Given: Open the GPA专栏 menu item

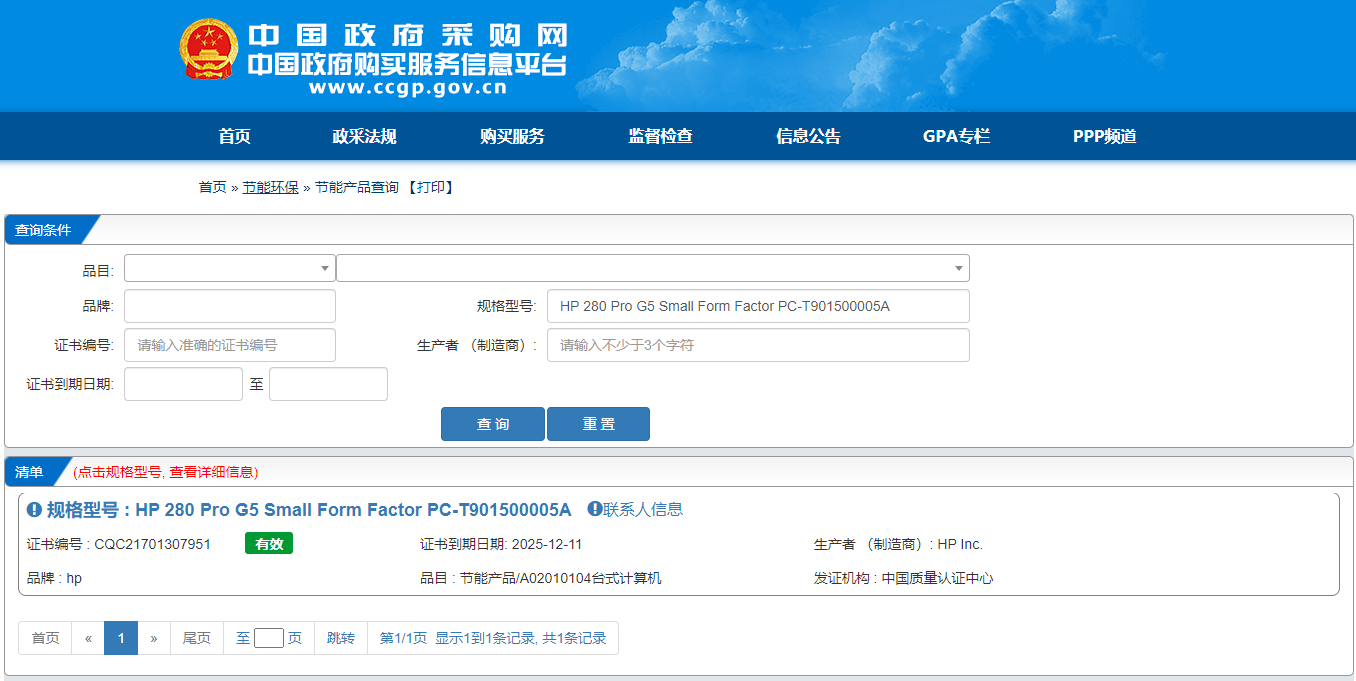Looking at the screenshot, I should click(x=956, y=137).
